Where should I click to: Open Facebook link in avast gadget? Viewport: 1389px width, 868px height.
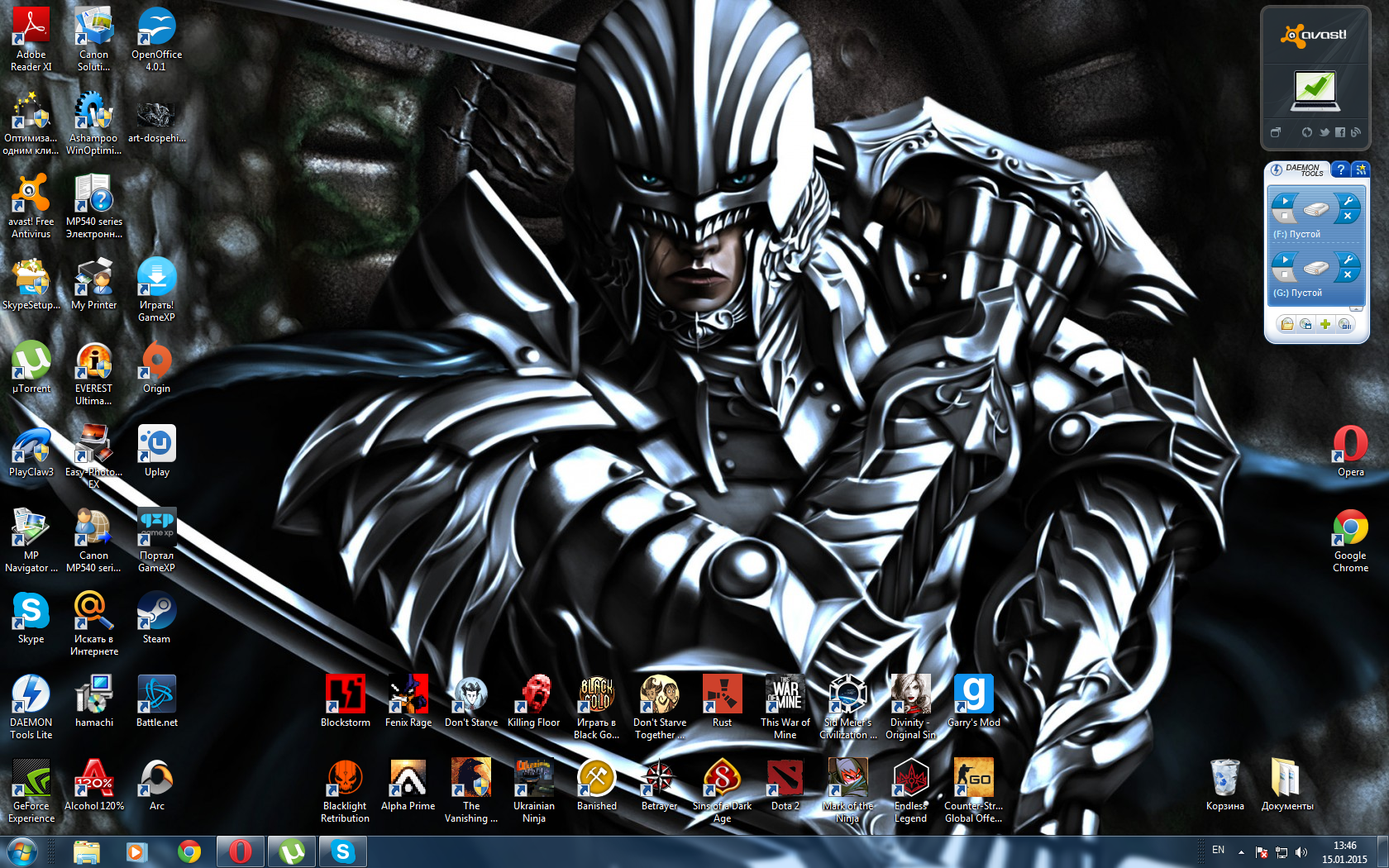(x=1340, y=132)
